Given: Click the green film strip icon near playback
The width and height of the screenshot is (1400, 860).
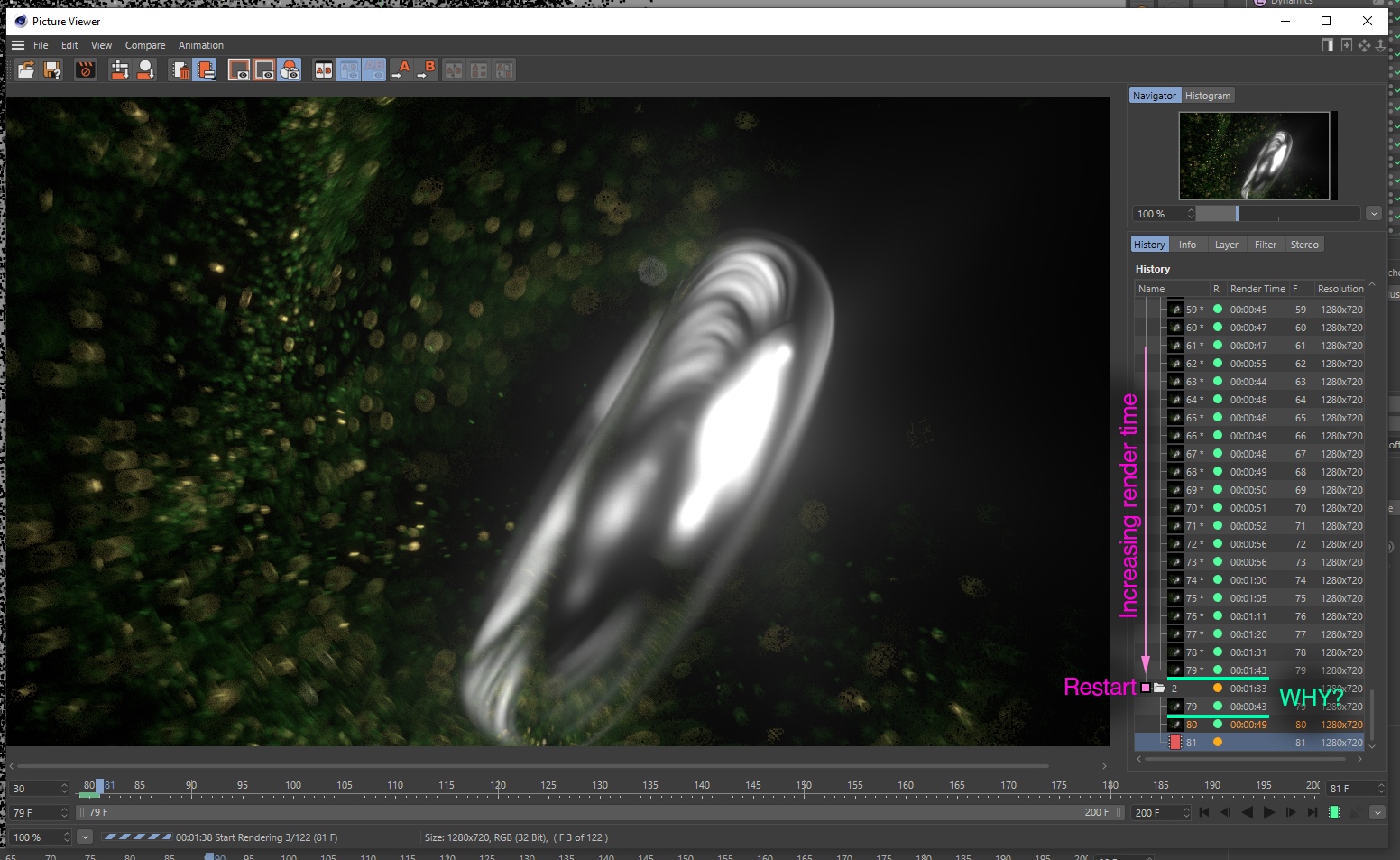Looking at the screenshot, I should pos(1334,812).
